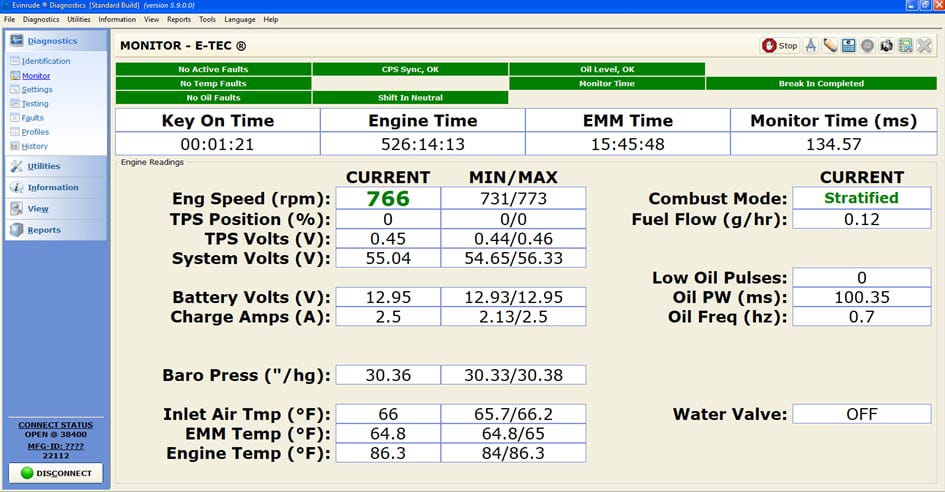Click the Oil PW value 100.35
Viewport: 945px width, 492px height.
point(862,297)
